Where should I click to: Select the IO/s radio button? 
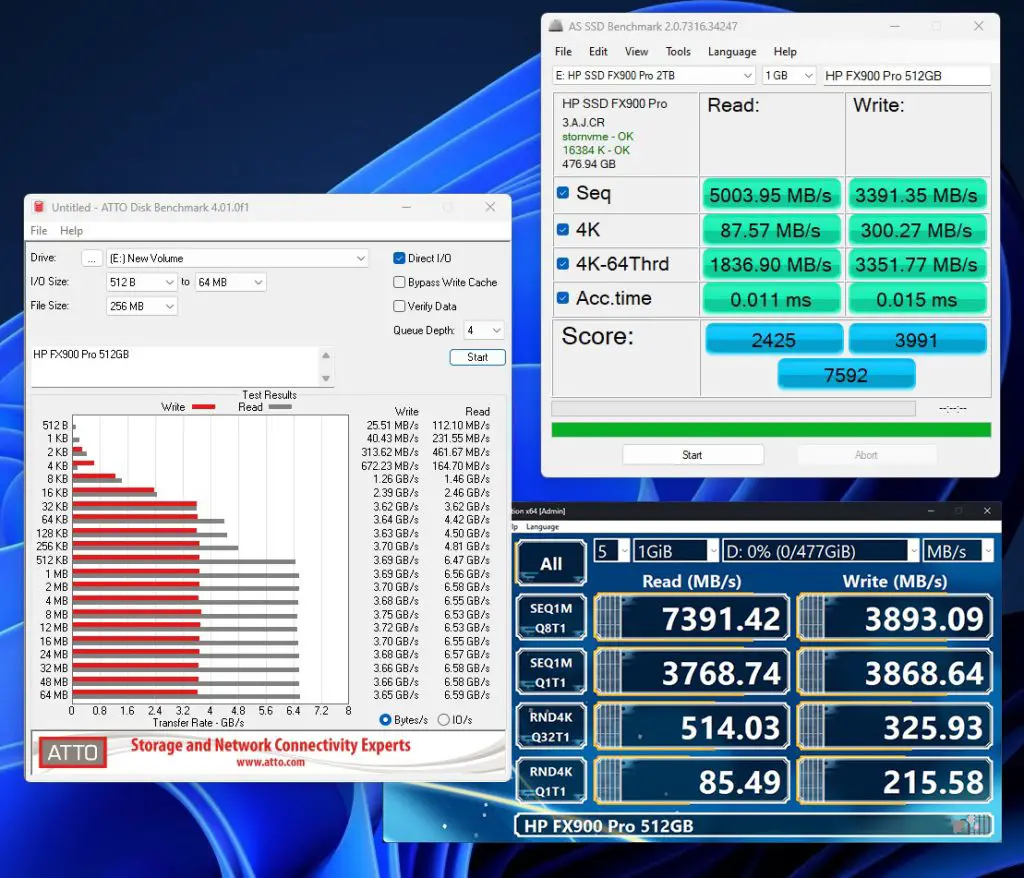[443, 720]
